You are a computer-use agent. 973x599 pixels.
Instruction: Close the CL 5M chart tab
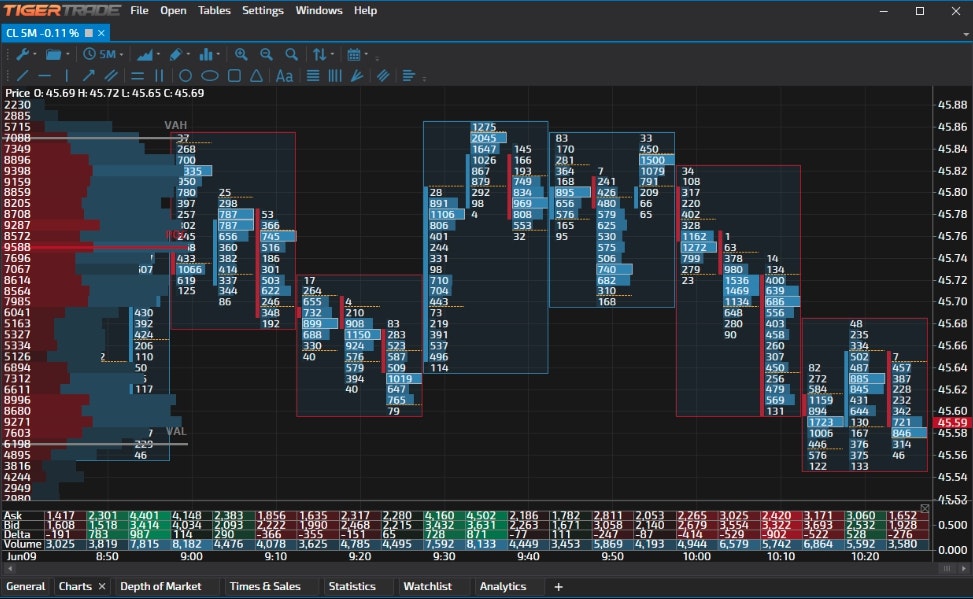[x=100, y=32]
